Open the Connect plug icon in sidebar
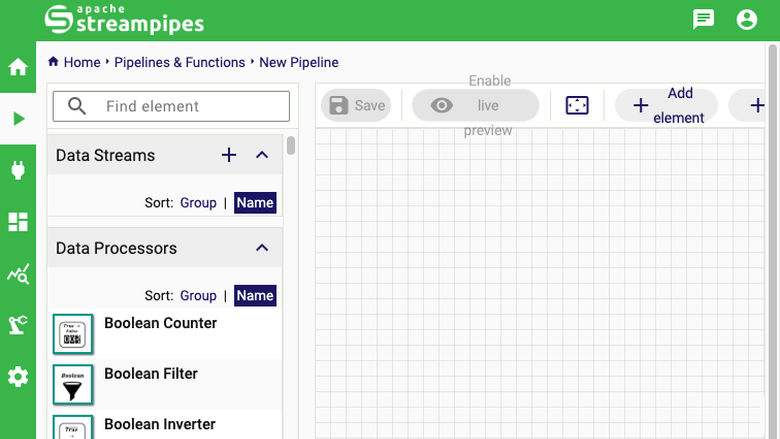This screenshot has width=780, height=439. click(x=18, y=170)
